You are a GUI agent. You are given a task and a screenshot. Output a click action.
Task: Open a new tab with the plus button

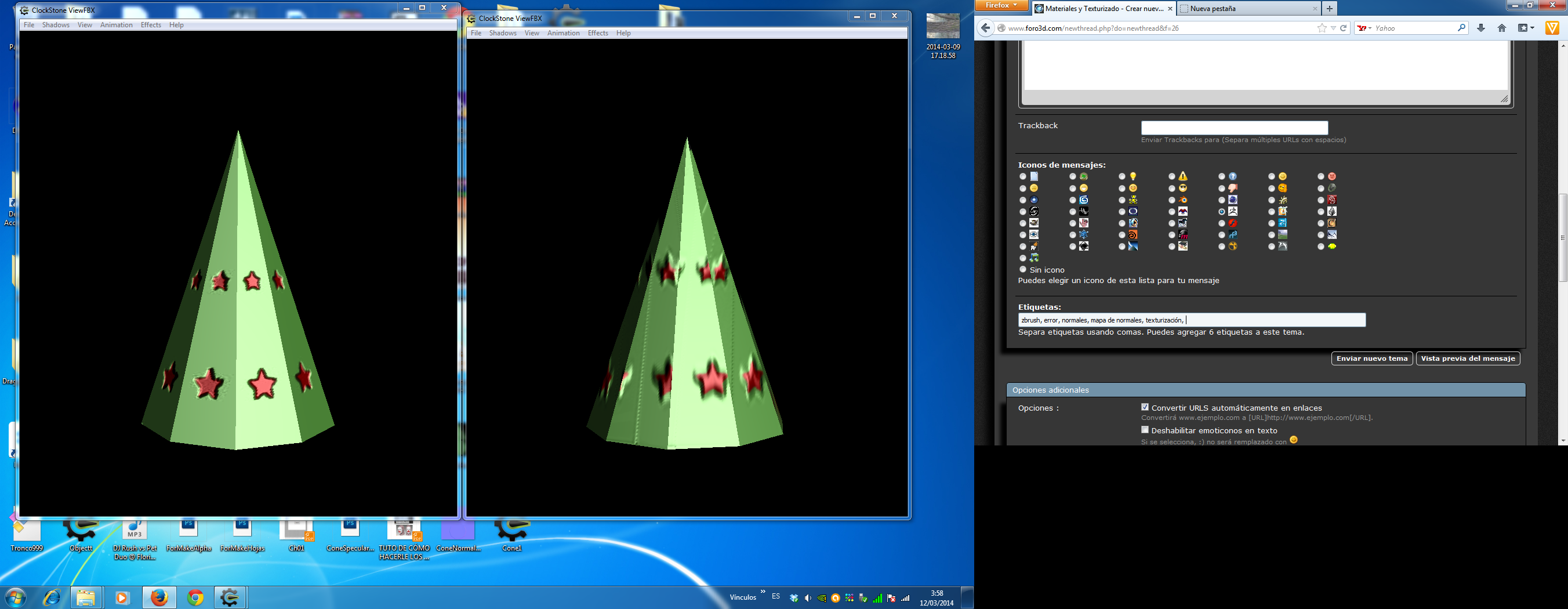click(x=1330, y=9)
